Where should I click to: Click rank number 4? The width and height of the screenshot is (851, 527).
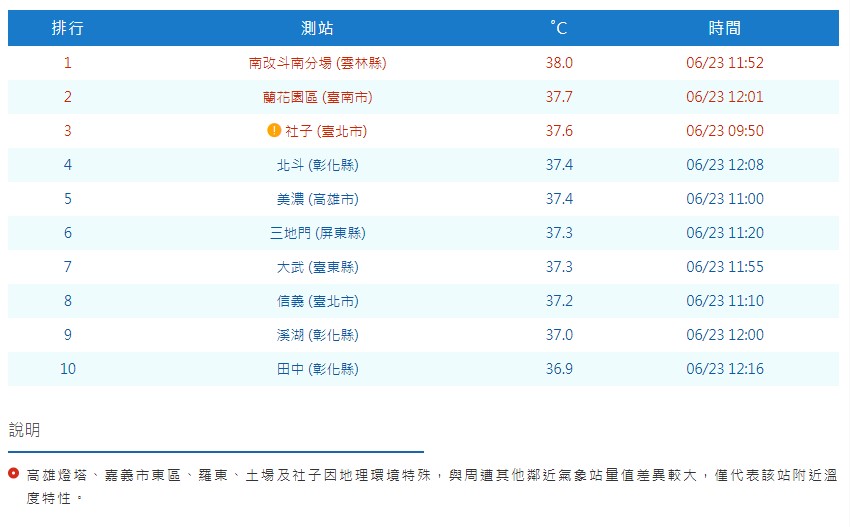[67, 164]
